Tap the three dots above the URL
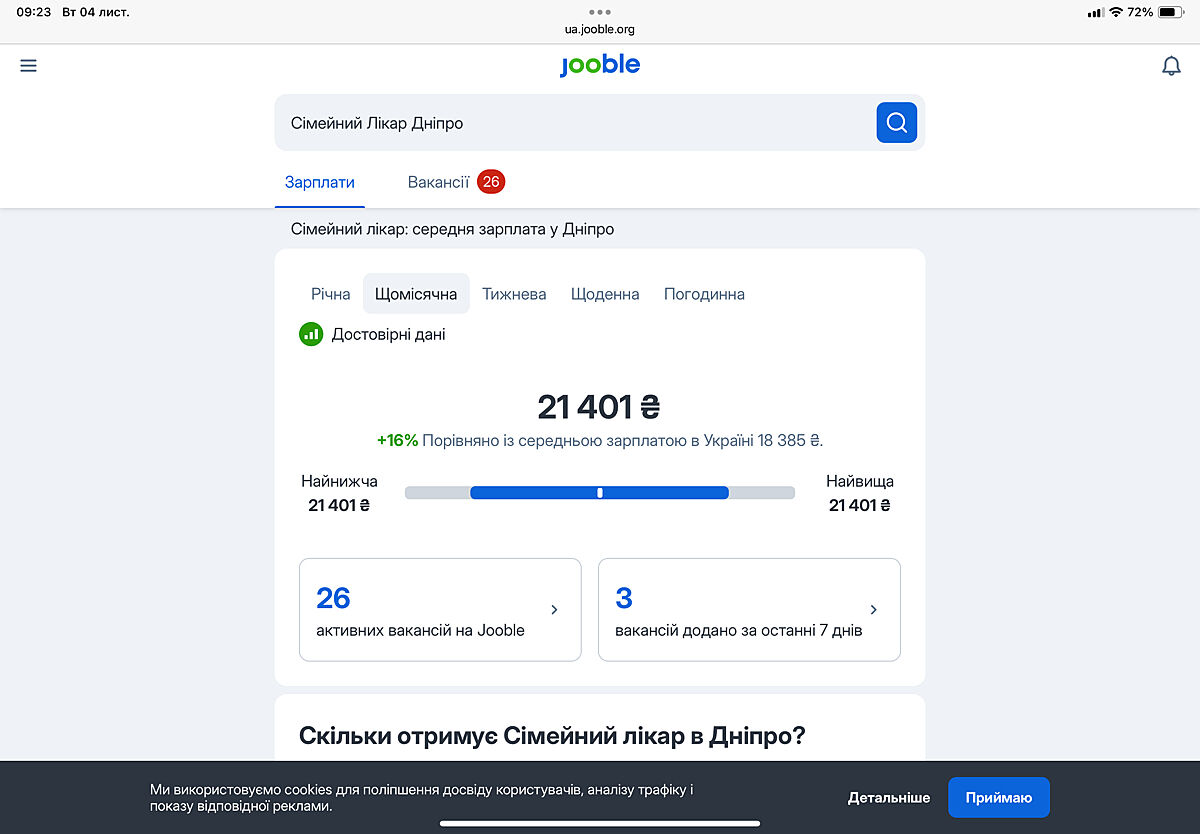The image size is (1200, 834). [x=599, y=12]
